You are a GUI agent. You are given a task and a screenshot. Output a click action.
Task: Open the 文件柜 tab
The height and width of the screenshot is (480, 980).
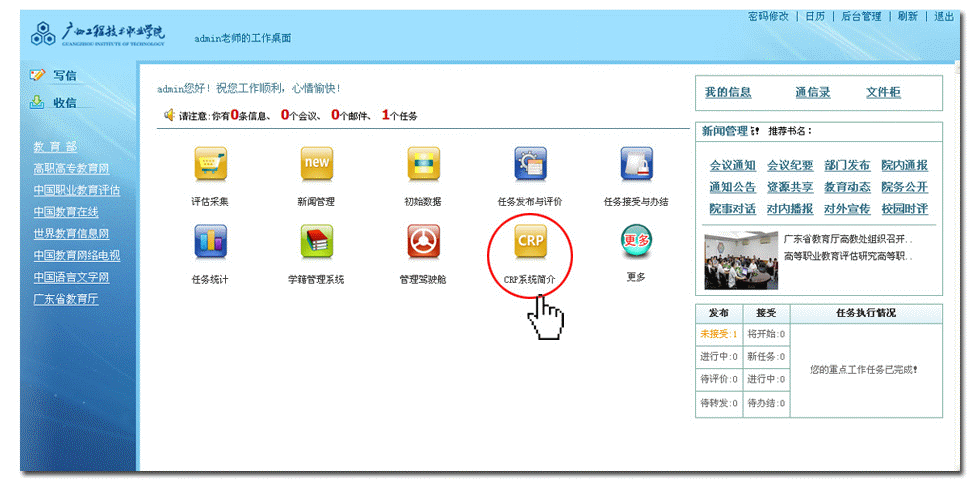pos(883,93)
